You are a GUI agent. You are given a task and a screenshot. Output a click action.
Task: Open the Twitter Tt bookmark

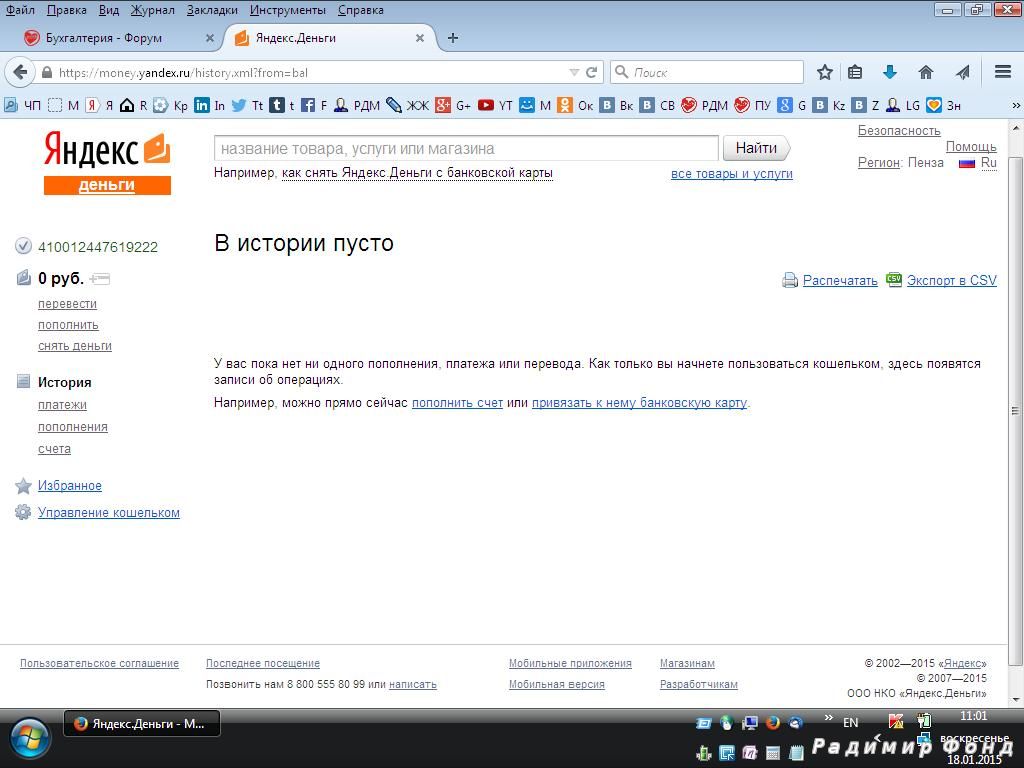coord(248,105)
